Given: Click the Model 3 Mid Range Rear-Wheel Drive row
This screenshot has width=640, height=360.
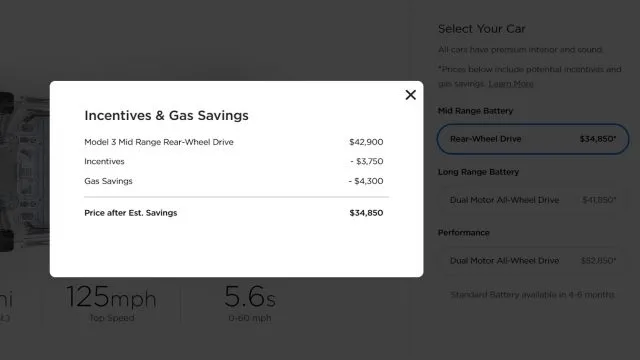Looking at the screenshot, I should click(x=234, y=142).
